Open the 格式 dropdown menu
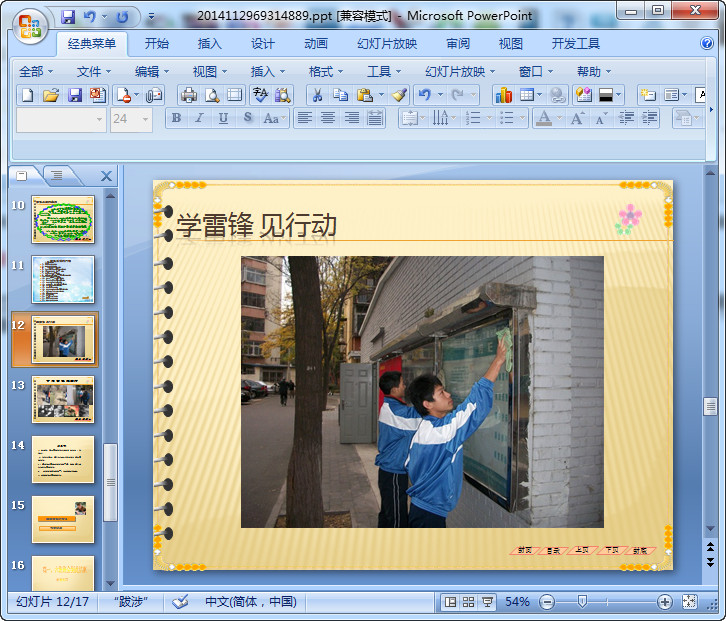This screenshot has width=726, height=621. click(x=325, y=72)
